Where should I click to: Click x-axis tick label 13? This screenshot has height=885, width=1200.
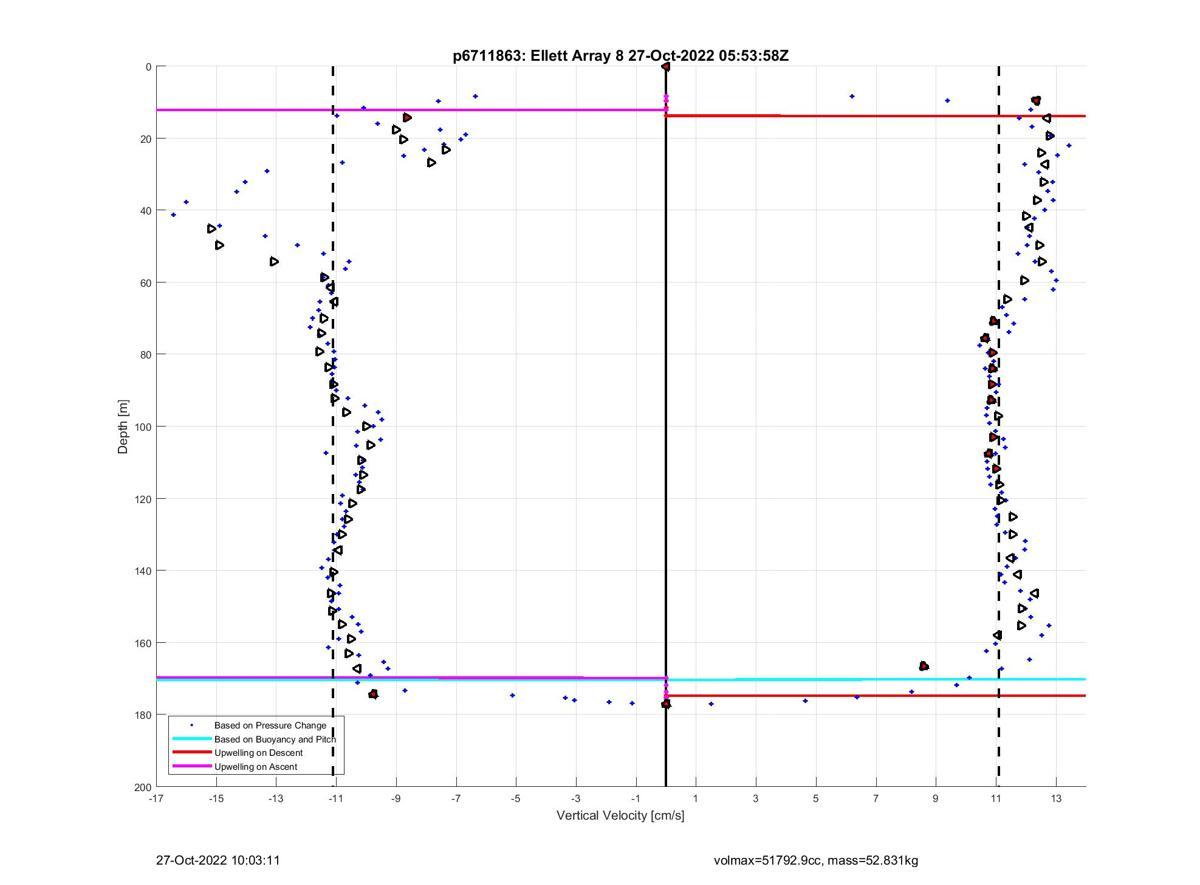[x=1056, y=797]
